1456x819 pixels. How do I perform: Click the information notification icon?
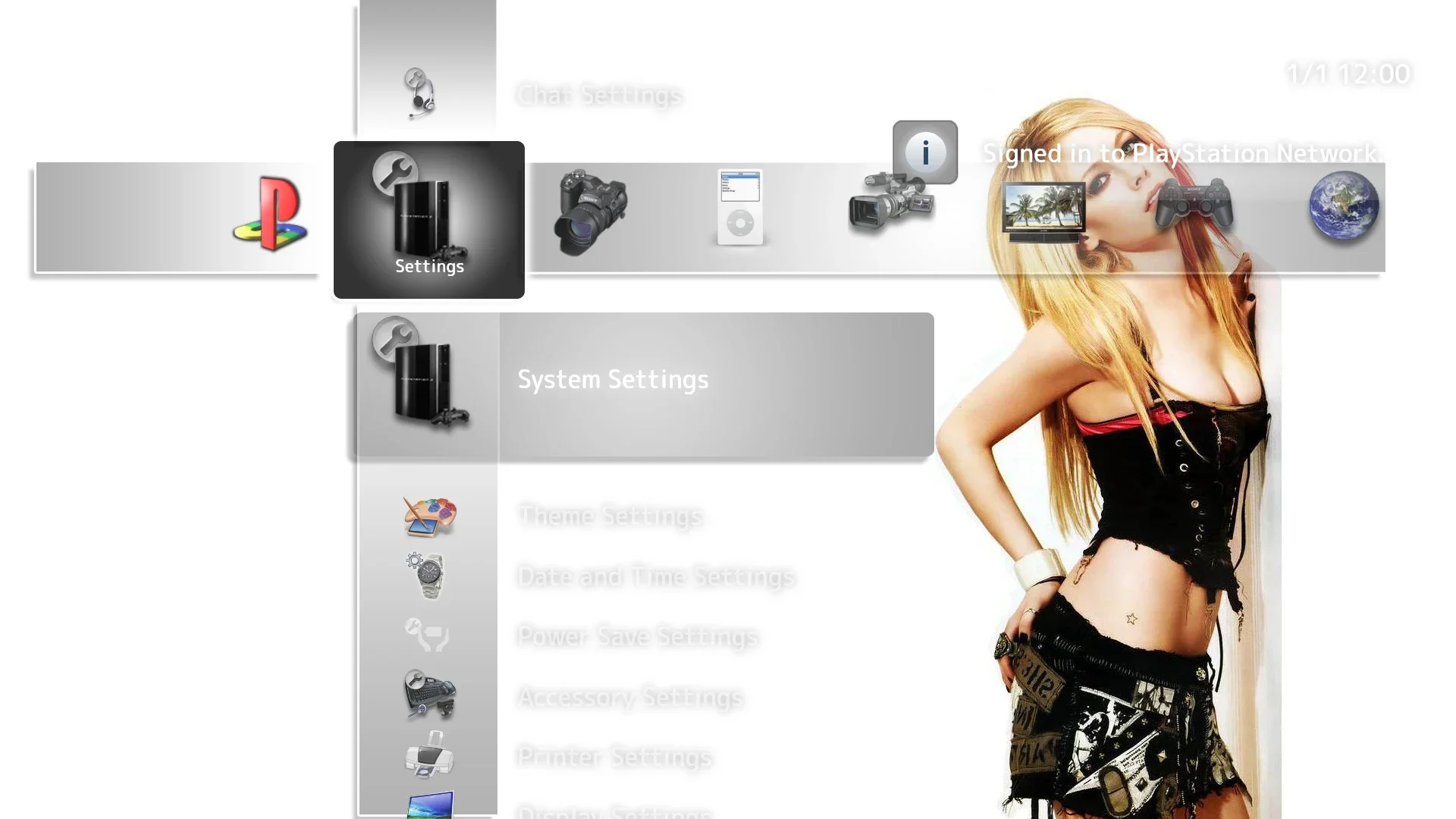click(925, 152)
